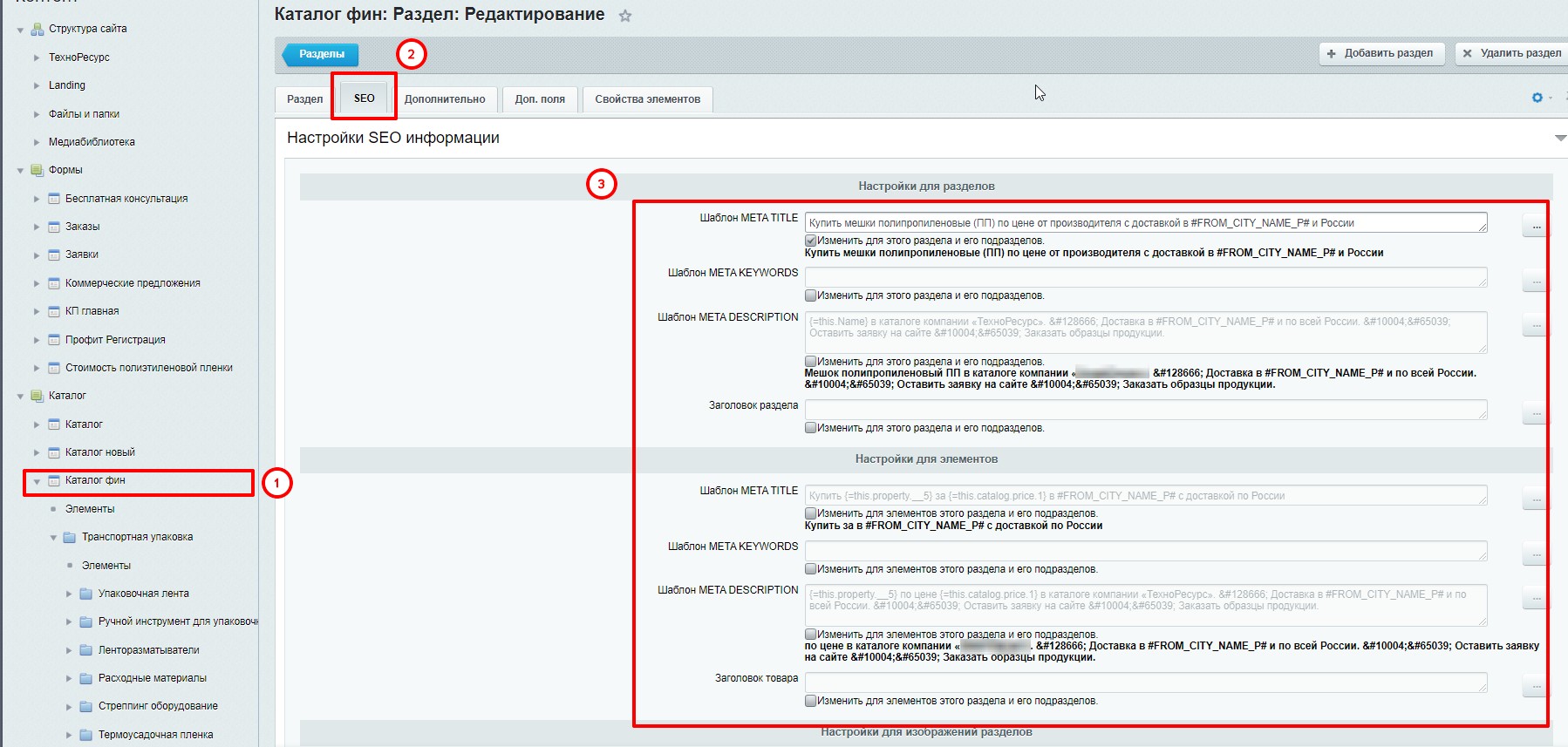Expand the ТехноРесурс tree node
This screenshot has height=747, width=1568.
[37, 58]
